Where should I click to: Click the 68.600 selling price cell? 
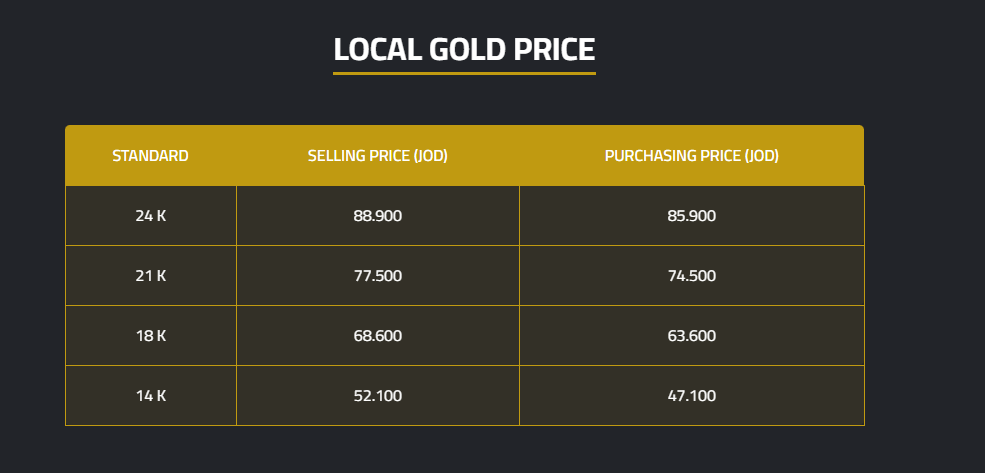coord(377,336)
